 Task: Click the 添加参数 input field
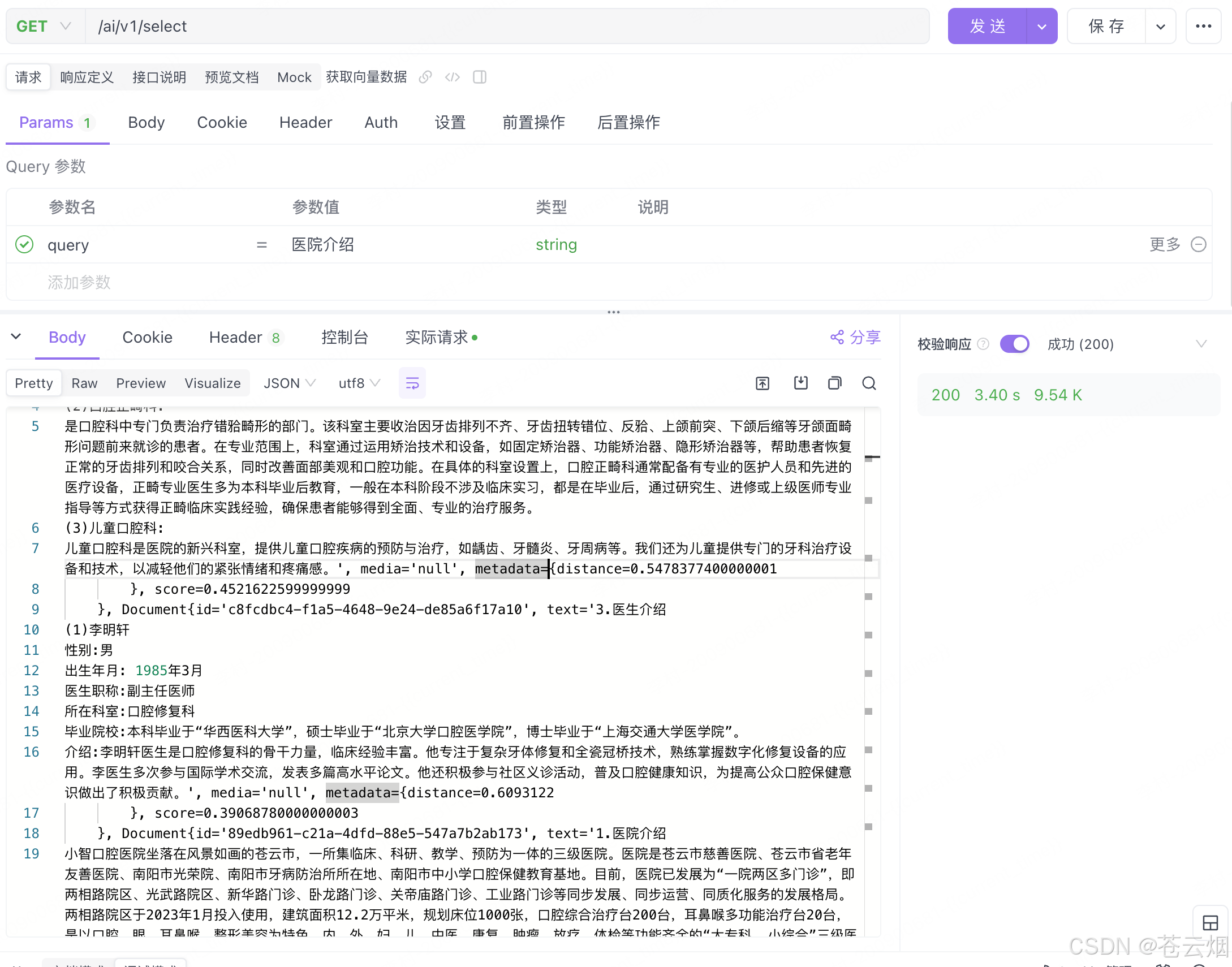click(79, 282)
